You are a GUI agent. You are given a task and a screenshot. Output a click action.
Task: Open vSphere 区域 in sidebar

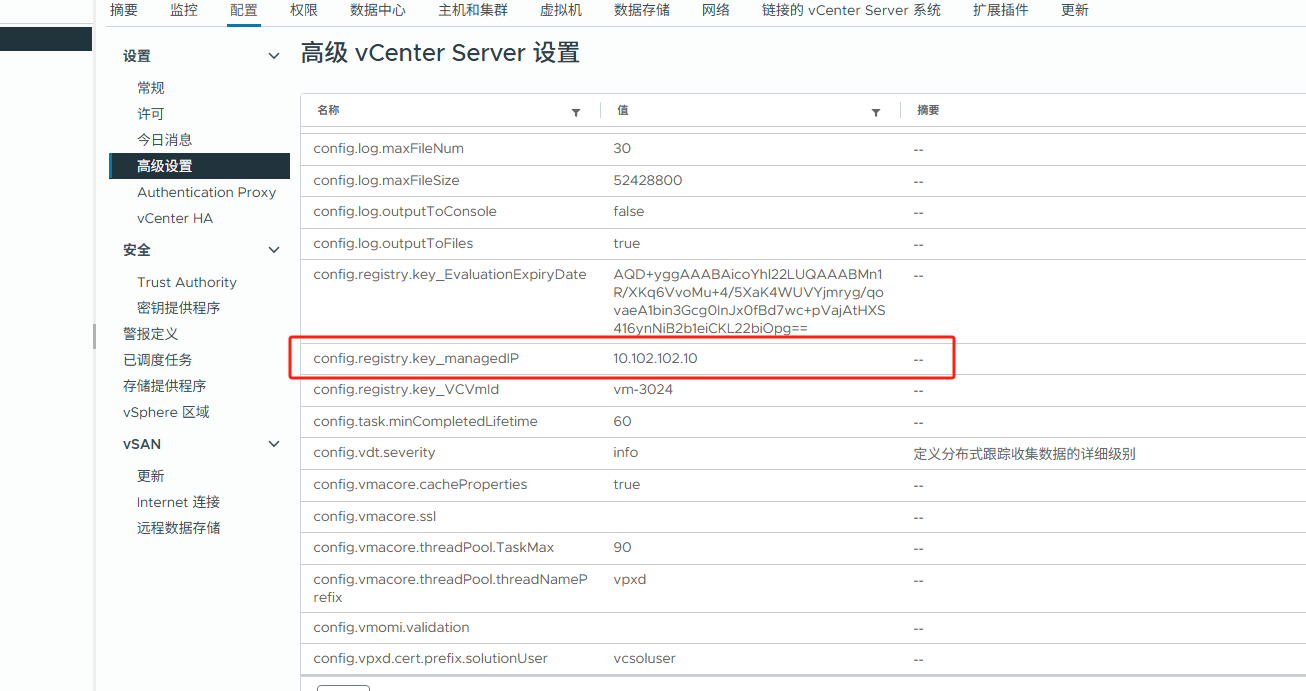pos(166,412)
